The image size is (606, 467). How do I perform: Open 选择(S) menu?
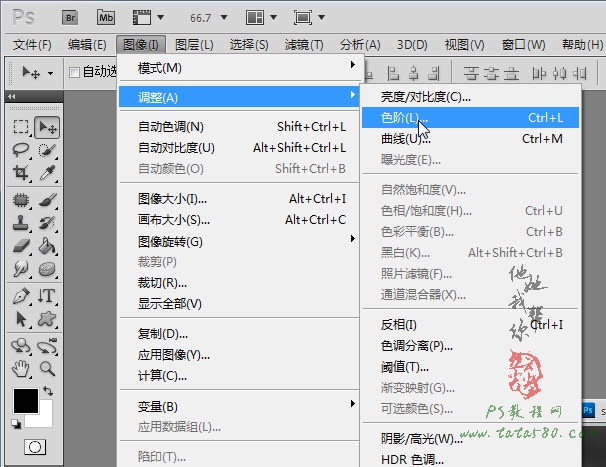(249, 45)
